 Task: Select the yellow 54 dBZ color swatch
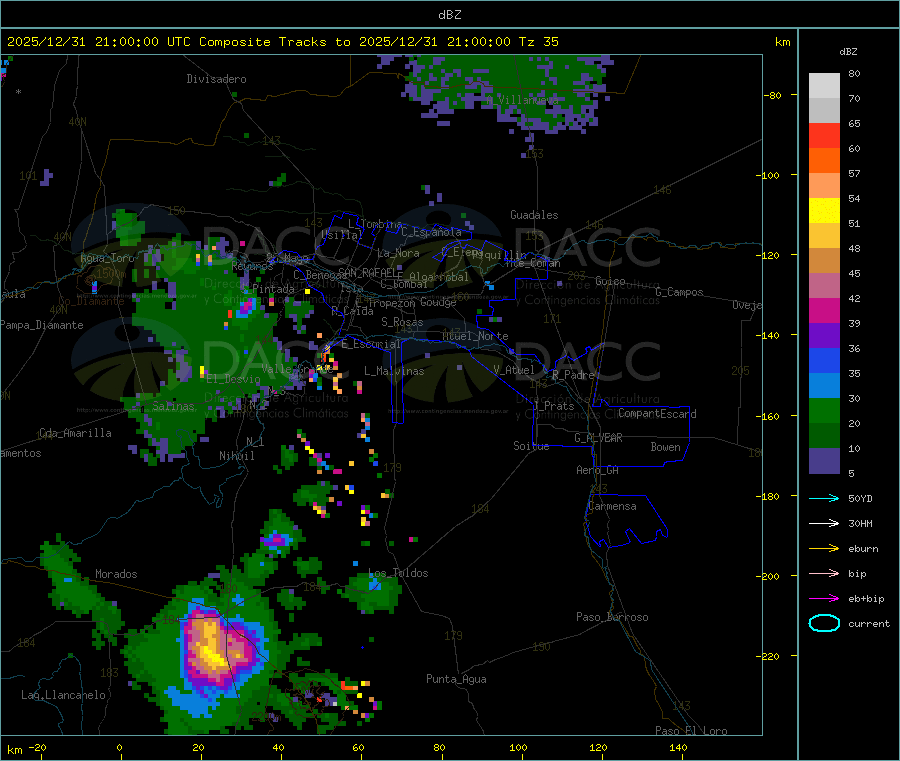[x=824, y=211]
